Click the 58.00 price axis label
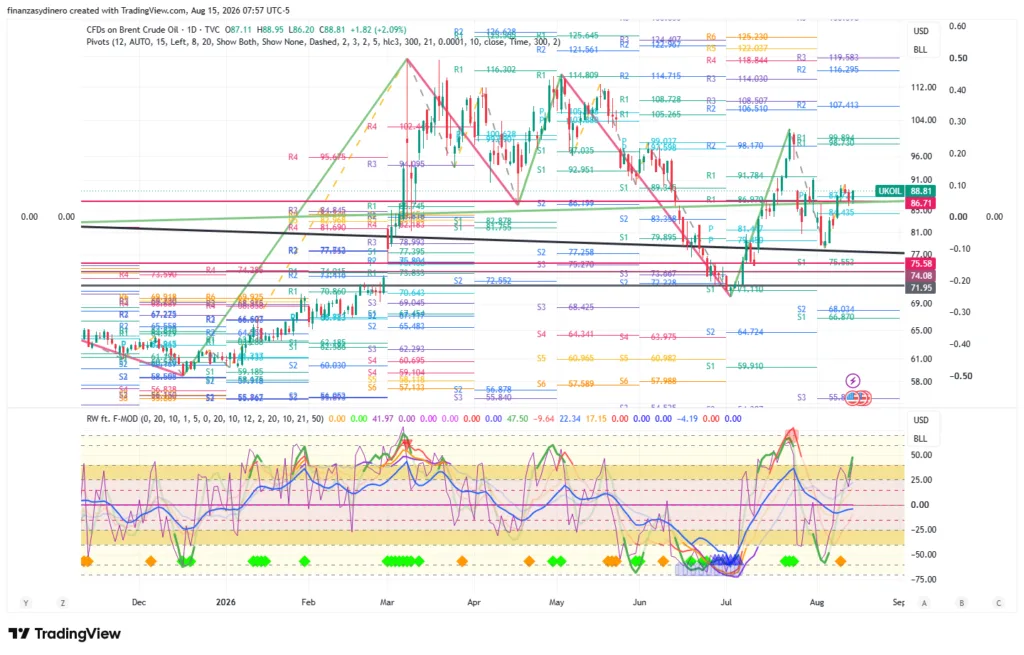The width and height of the screenshot is (1024, 655). [921, 382]
